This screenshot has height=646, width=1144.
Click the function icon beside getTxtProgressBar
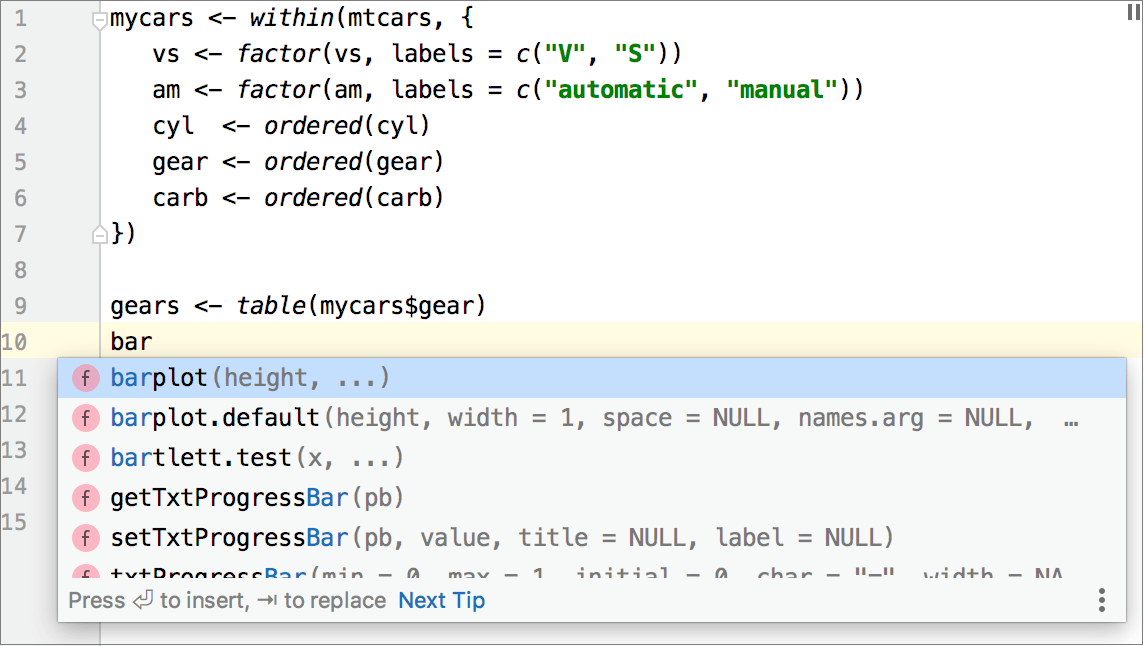tap(85, 497)
